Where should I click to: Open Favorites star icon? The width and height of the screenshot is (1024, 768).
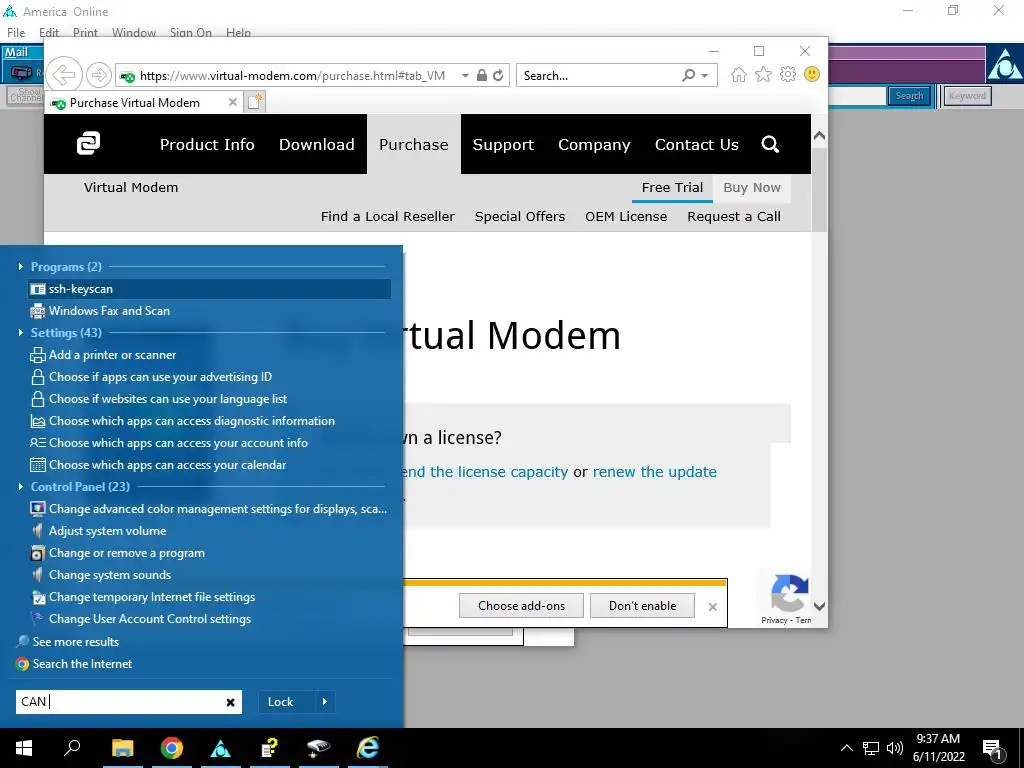(x=763, y=74)
